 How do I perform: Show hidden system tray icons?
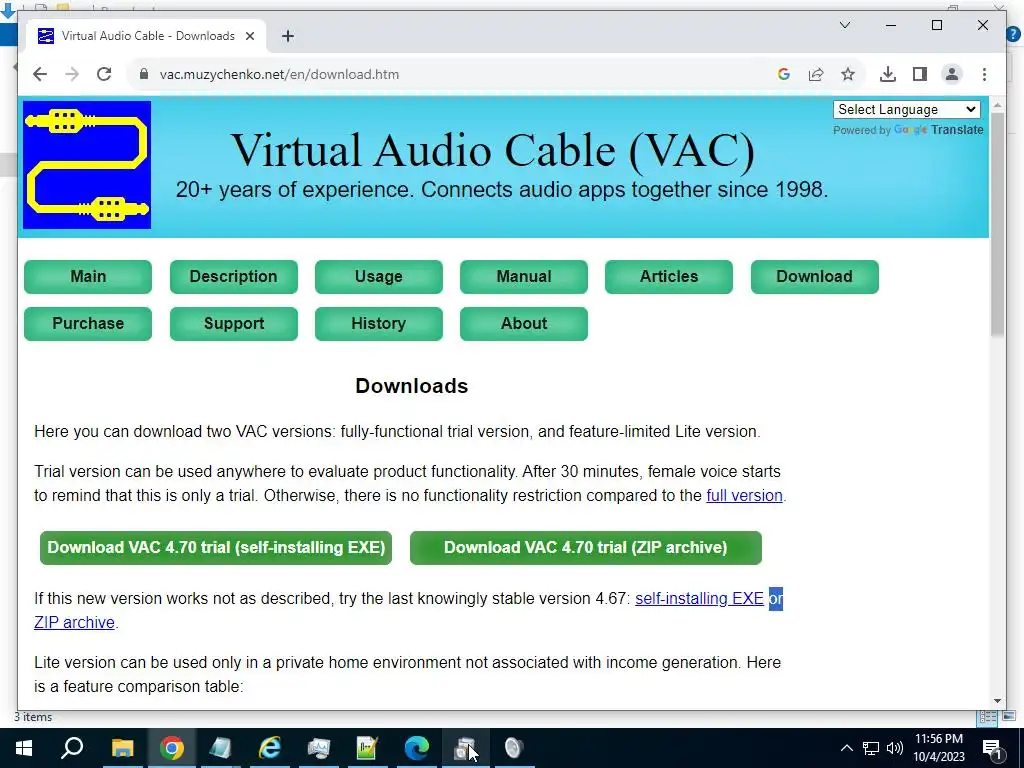[846, 748]
